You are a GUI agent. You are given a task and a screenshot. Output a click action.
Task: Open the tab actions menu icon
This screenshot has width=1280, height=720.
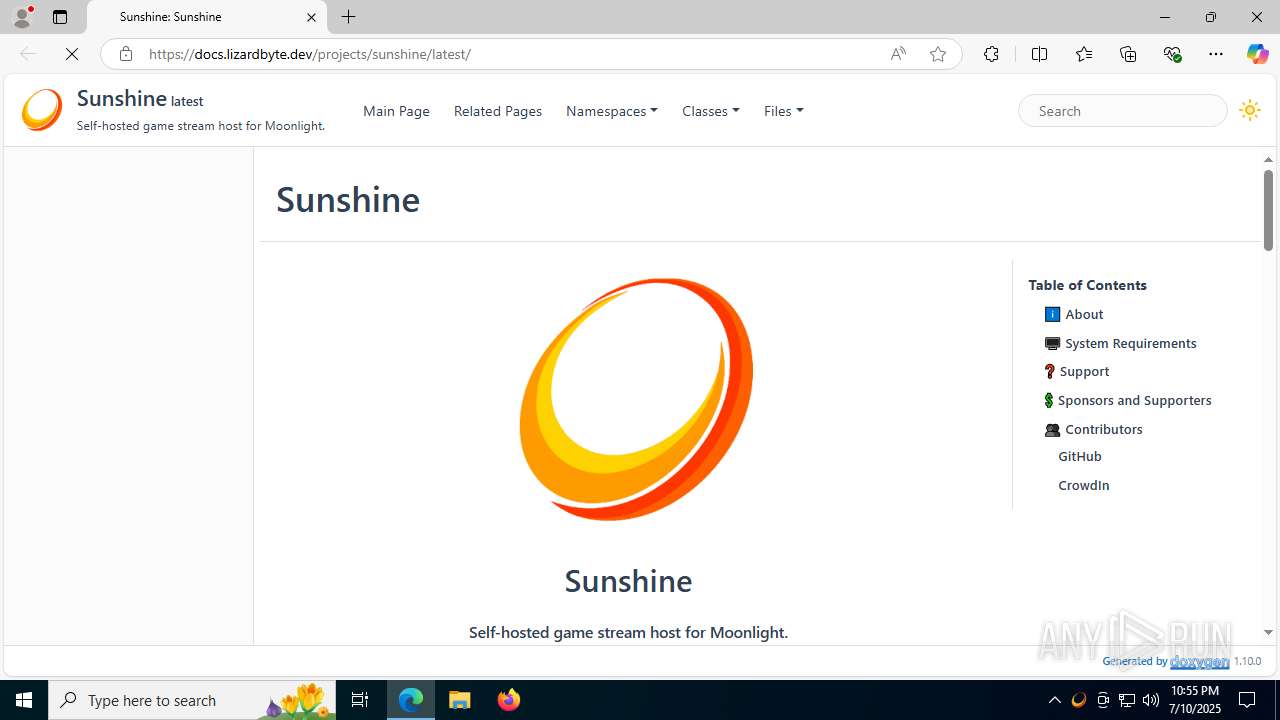tap(60, 17)
